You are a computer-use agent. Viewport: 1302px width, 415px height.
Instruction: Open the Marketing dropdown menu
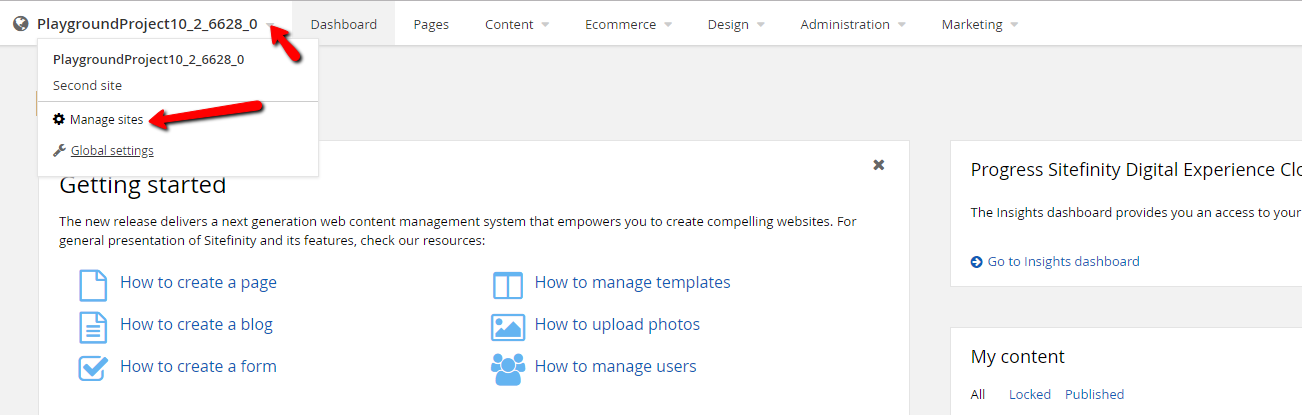[x=980, y=24]
